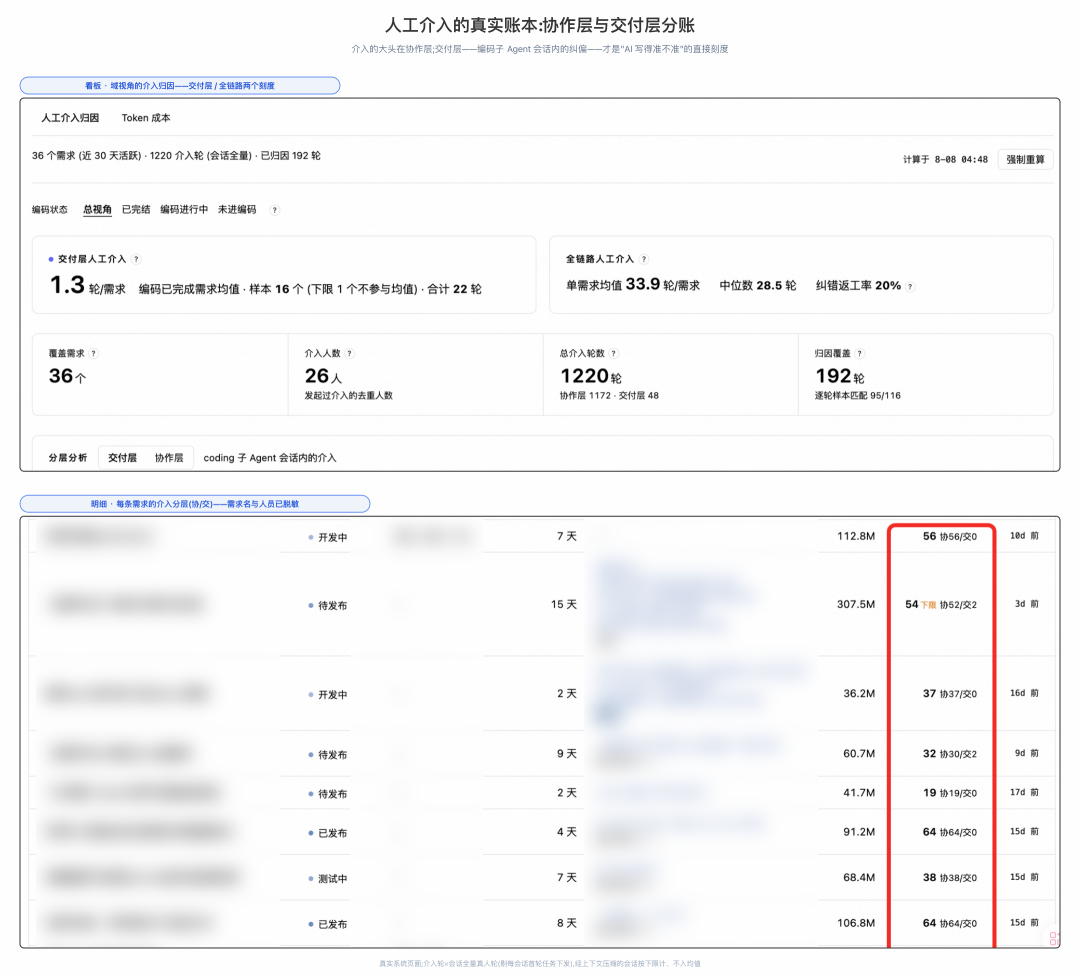
Task: Click 开发中 status in the 112.8M row
Action: tap(328, 537)
